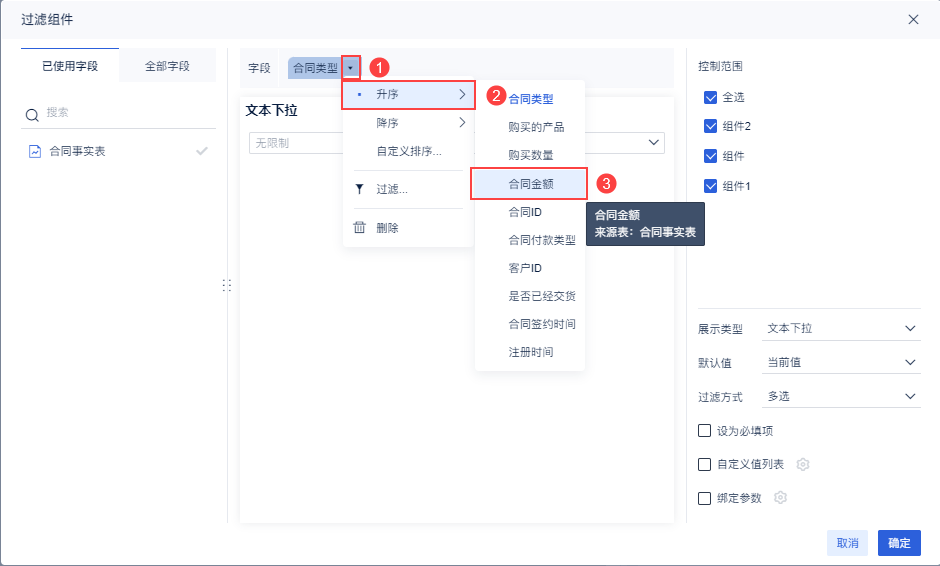
Task: Expand the 默认值 dropdown
Action: (840, 363)
